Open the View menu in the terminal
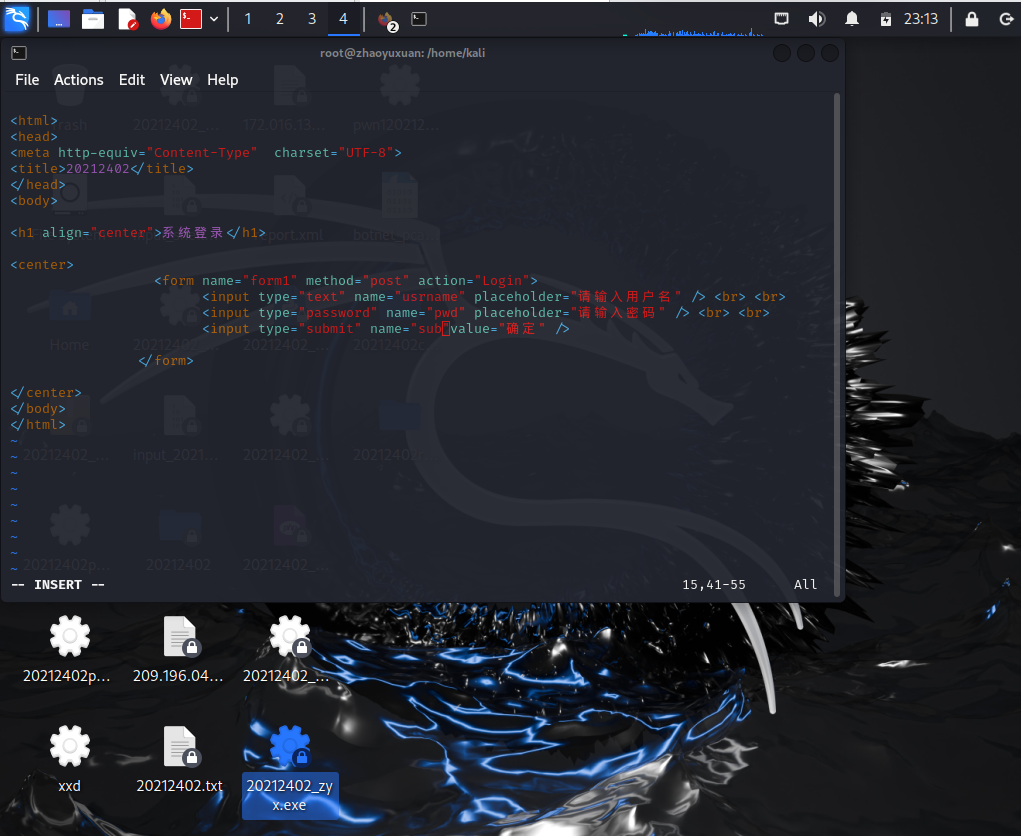The height and width of the screenshot is (836, 1021). (x=176, y=79)
